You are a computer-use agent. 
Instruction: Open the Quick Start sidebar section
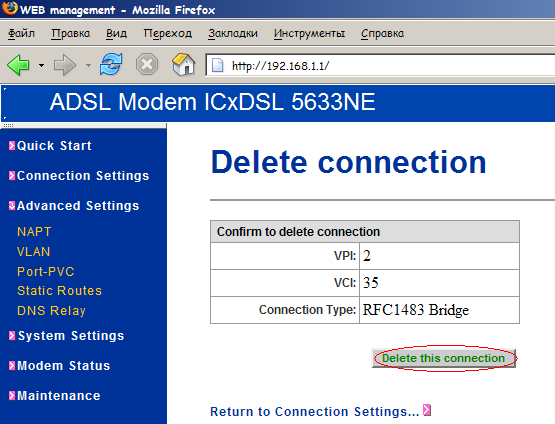coord(54,146)
